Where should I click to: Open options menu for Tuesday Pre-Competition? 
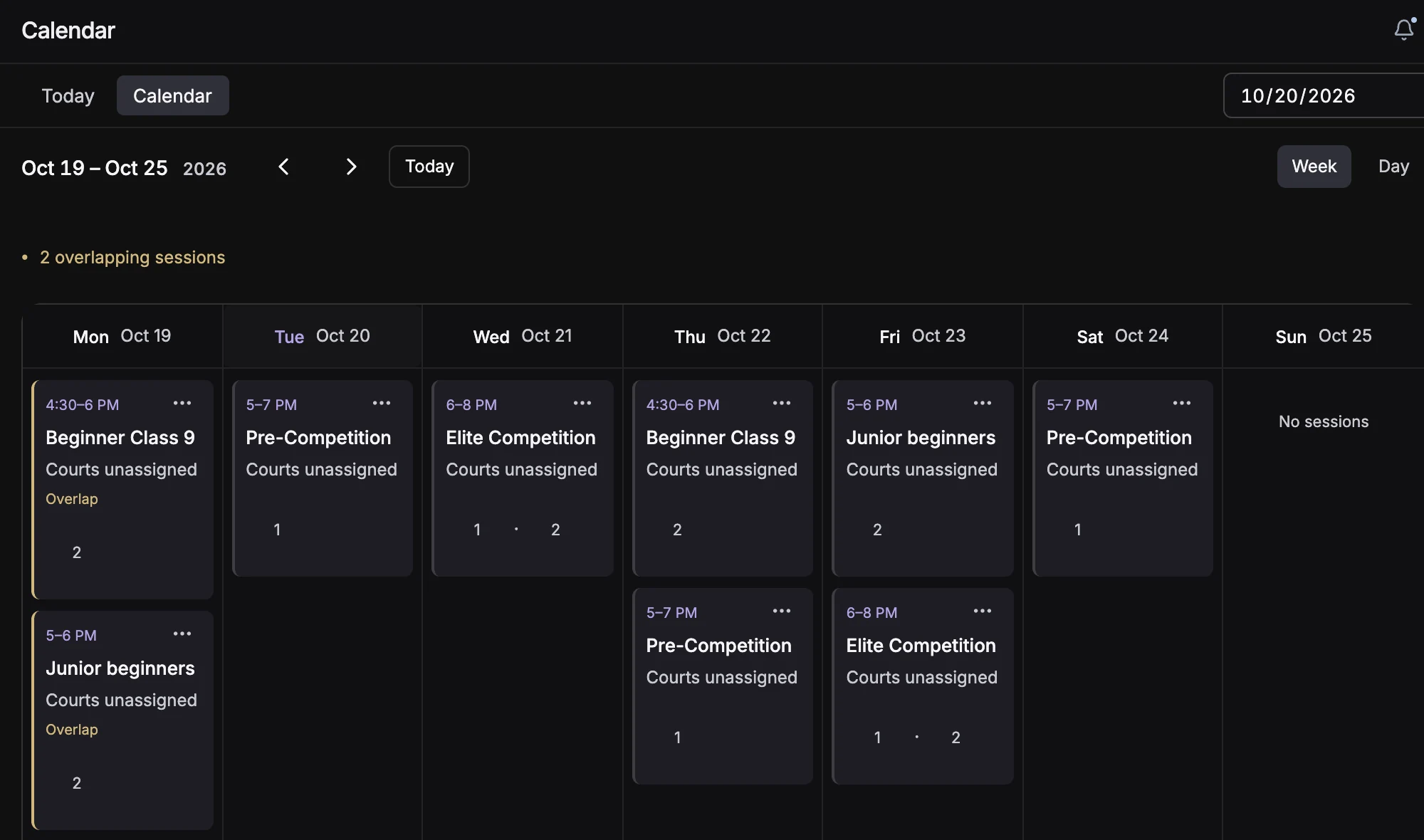tap(382, 403)
